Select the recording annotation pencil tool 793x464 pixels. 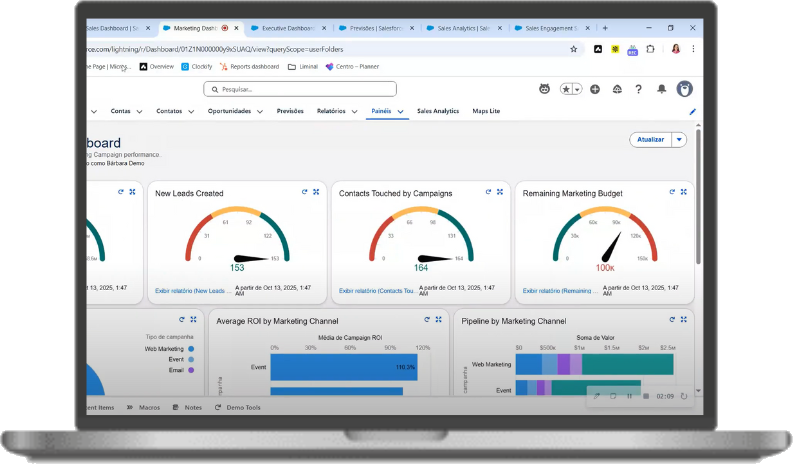coord(597,396)
